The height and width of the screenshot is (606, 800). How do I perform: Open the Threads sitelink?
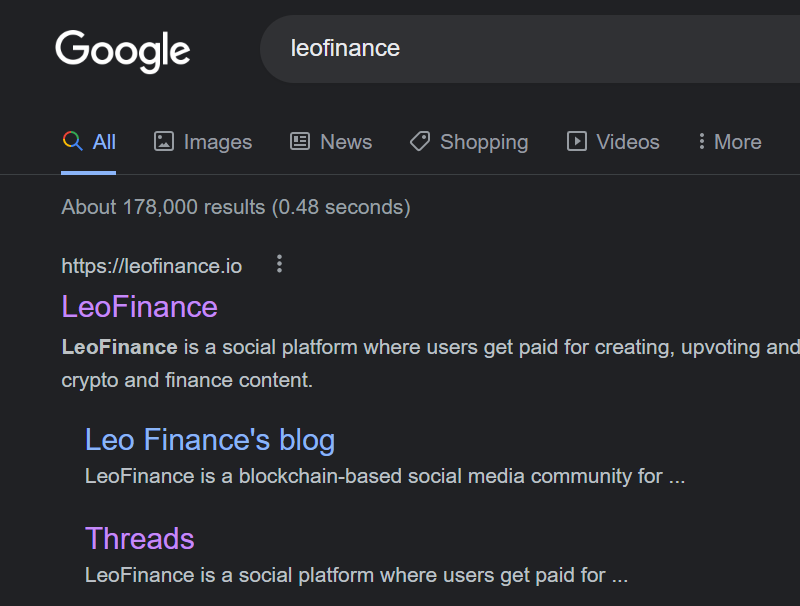tap(139, 538)
